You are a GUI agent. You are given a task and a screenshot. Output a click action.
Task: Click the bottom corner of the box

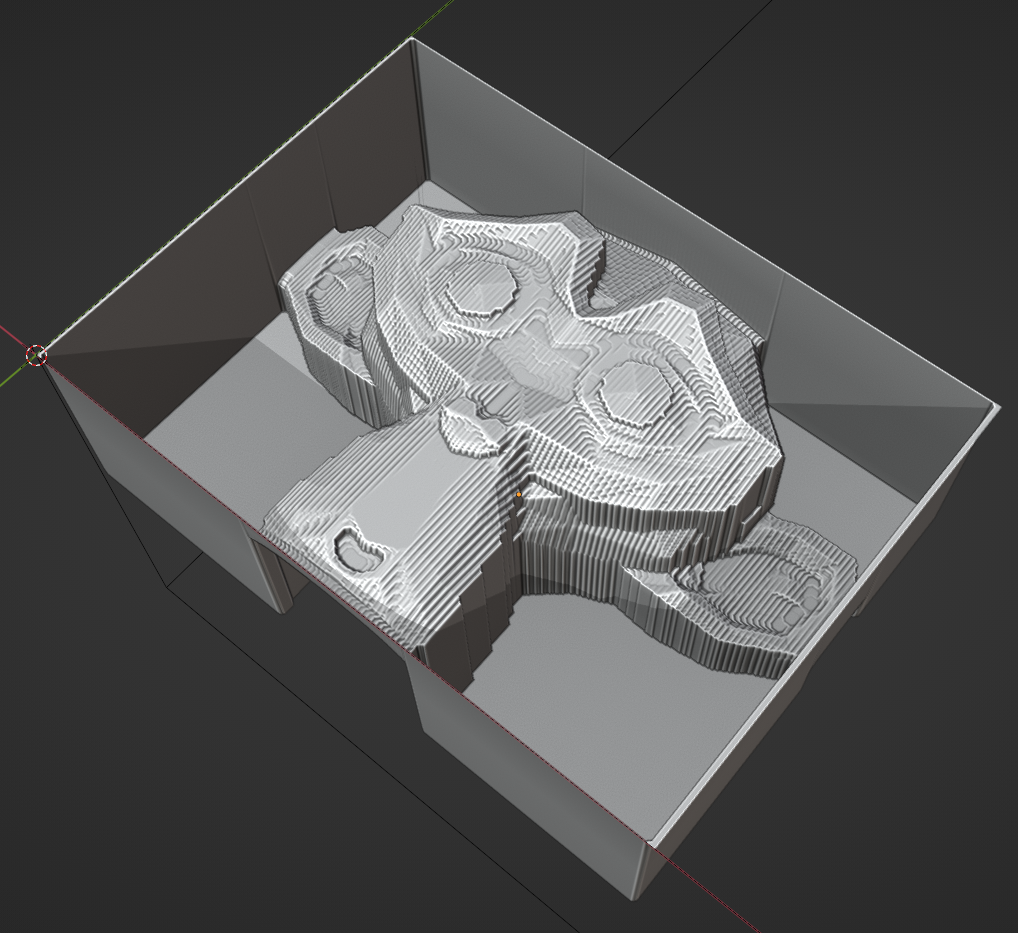pos(652,846)
